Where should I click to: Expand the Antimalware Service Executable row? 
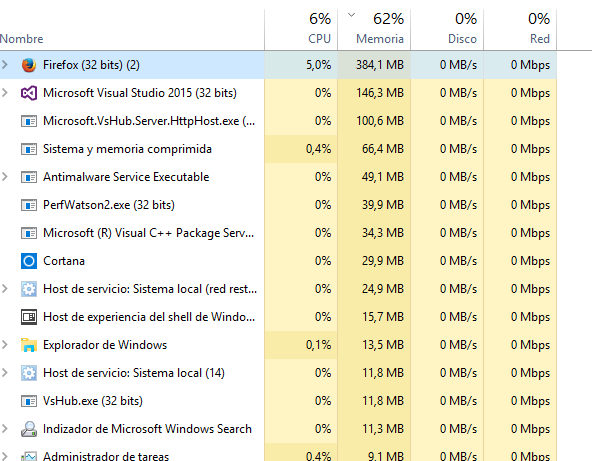click(x=5, y=177)
